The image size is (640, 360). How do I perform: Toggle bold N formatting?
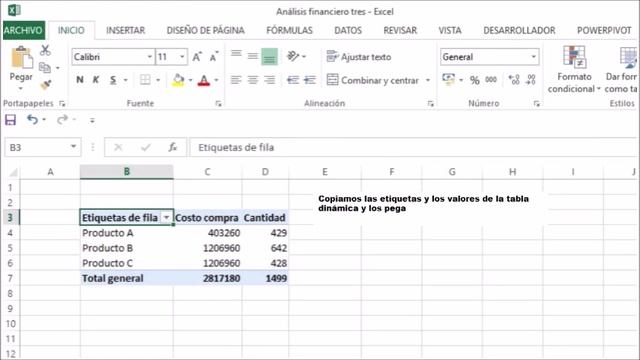(80, 80)
